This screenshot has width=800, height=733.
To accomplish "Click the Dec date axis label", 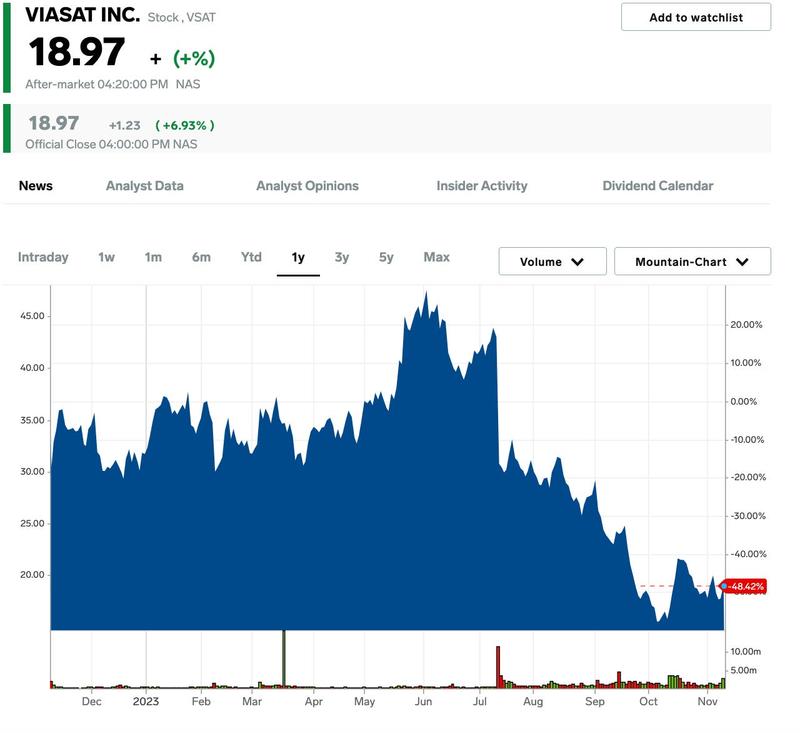I will tap(91, 701).
